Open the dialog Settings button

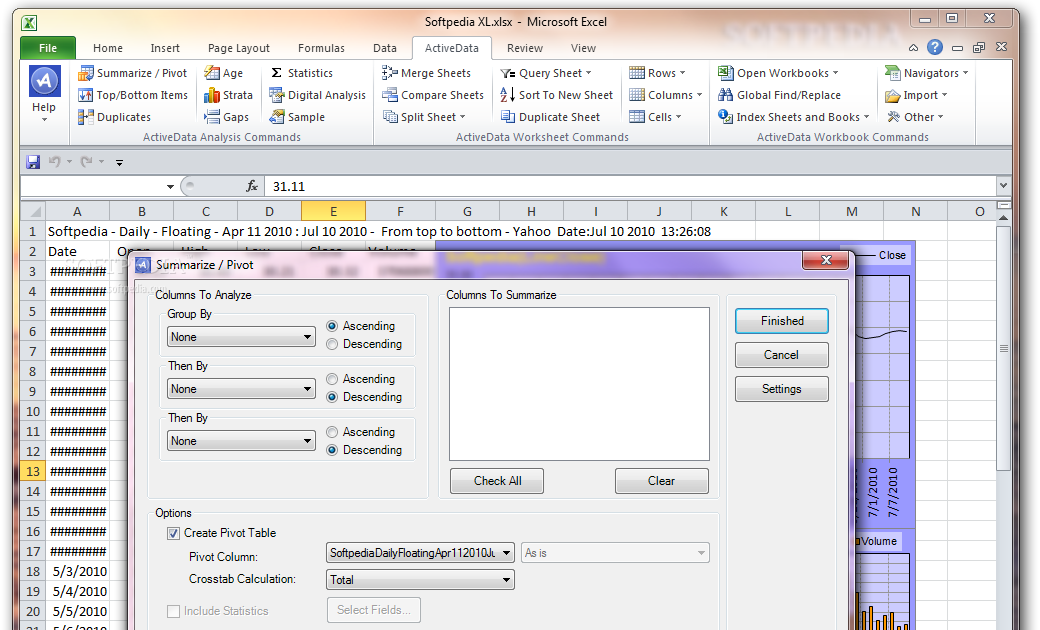[782, 389]
